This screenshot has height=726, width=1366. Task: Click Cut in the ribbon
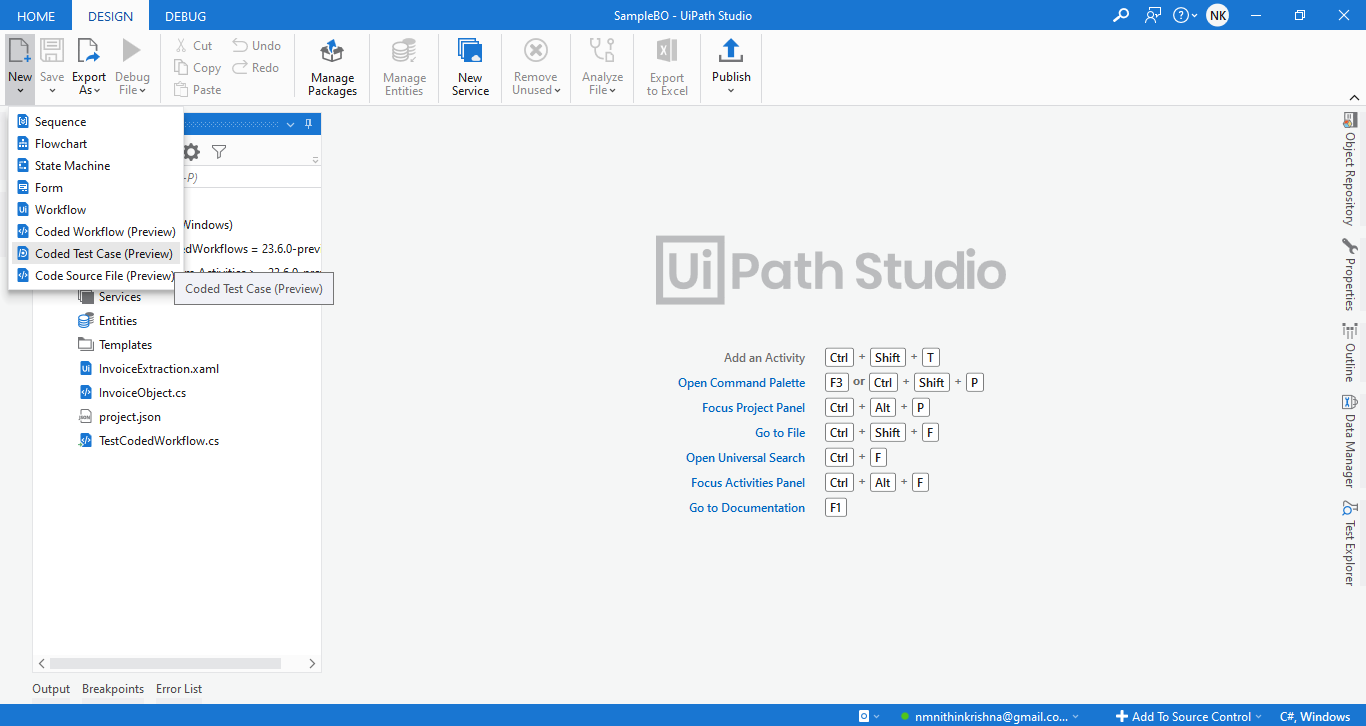point(193,45)
